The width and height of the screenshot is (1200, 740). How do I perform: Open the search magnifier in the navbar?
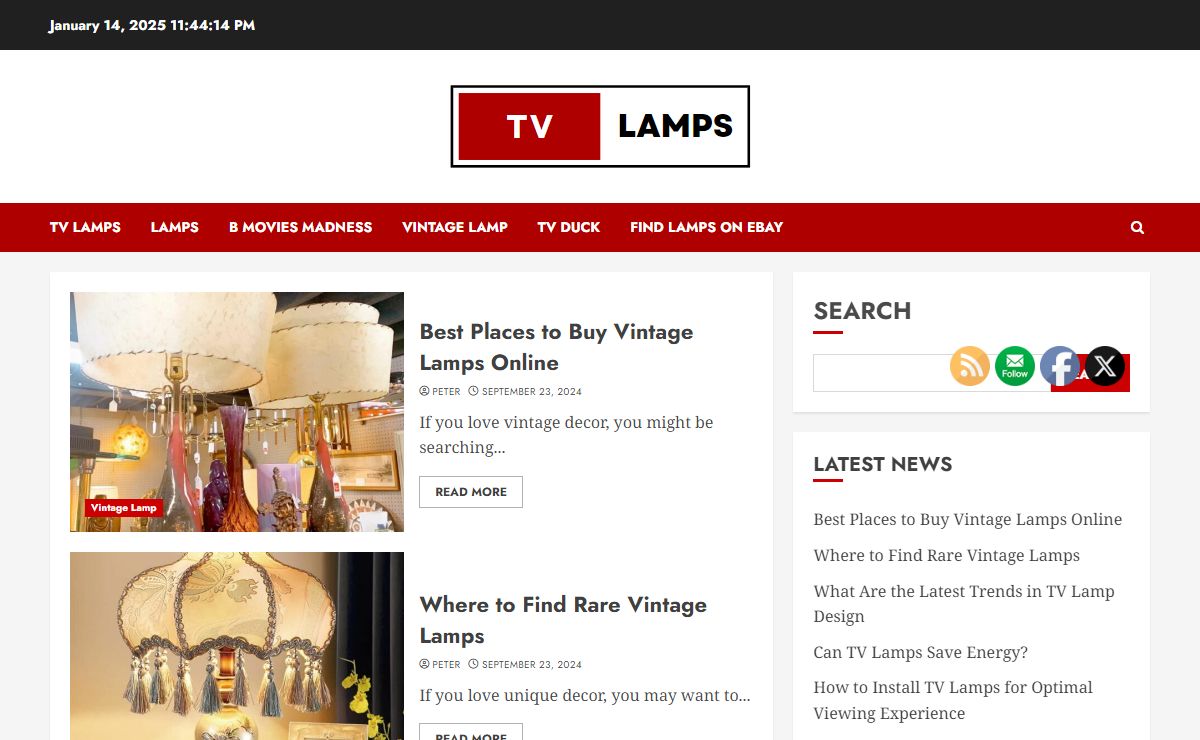click(x=1137, y=227)
